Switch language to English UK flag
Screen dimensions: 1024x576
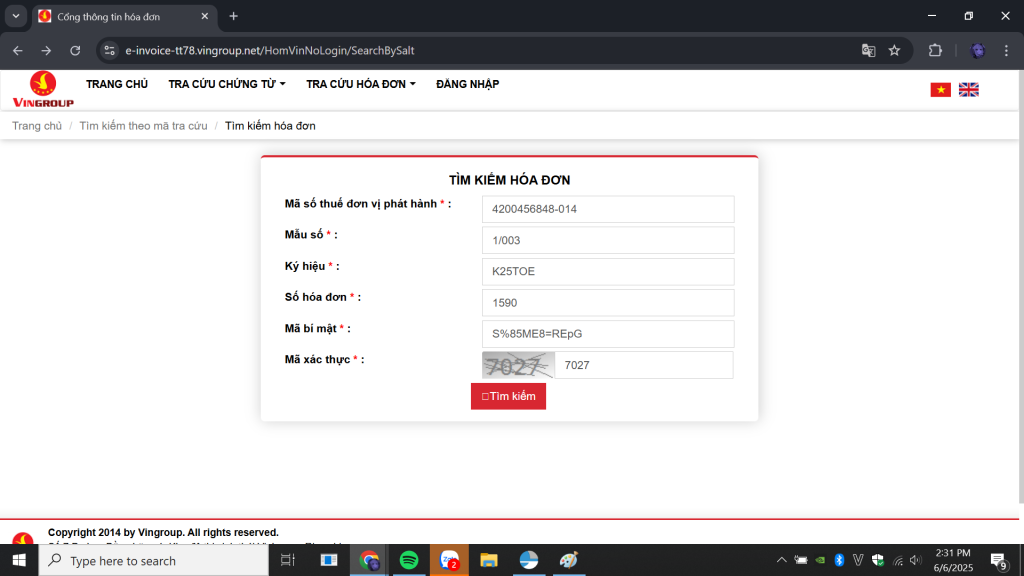[968, 89]
